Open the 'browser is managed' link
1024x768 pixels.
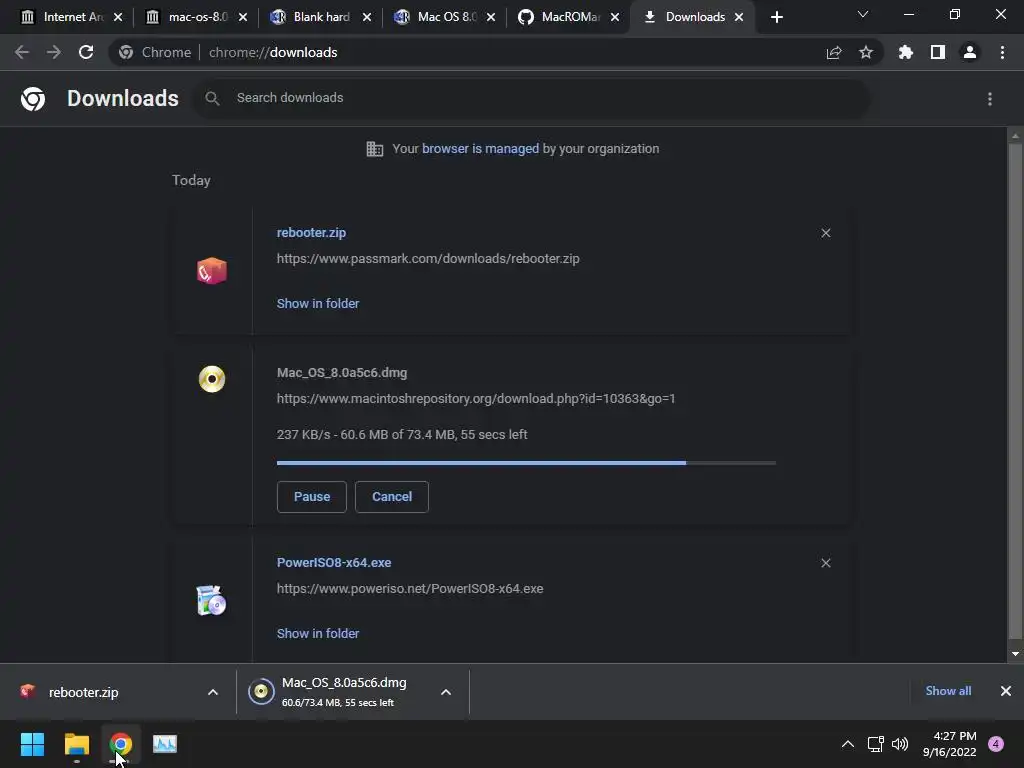(x=481, y=148)
